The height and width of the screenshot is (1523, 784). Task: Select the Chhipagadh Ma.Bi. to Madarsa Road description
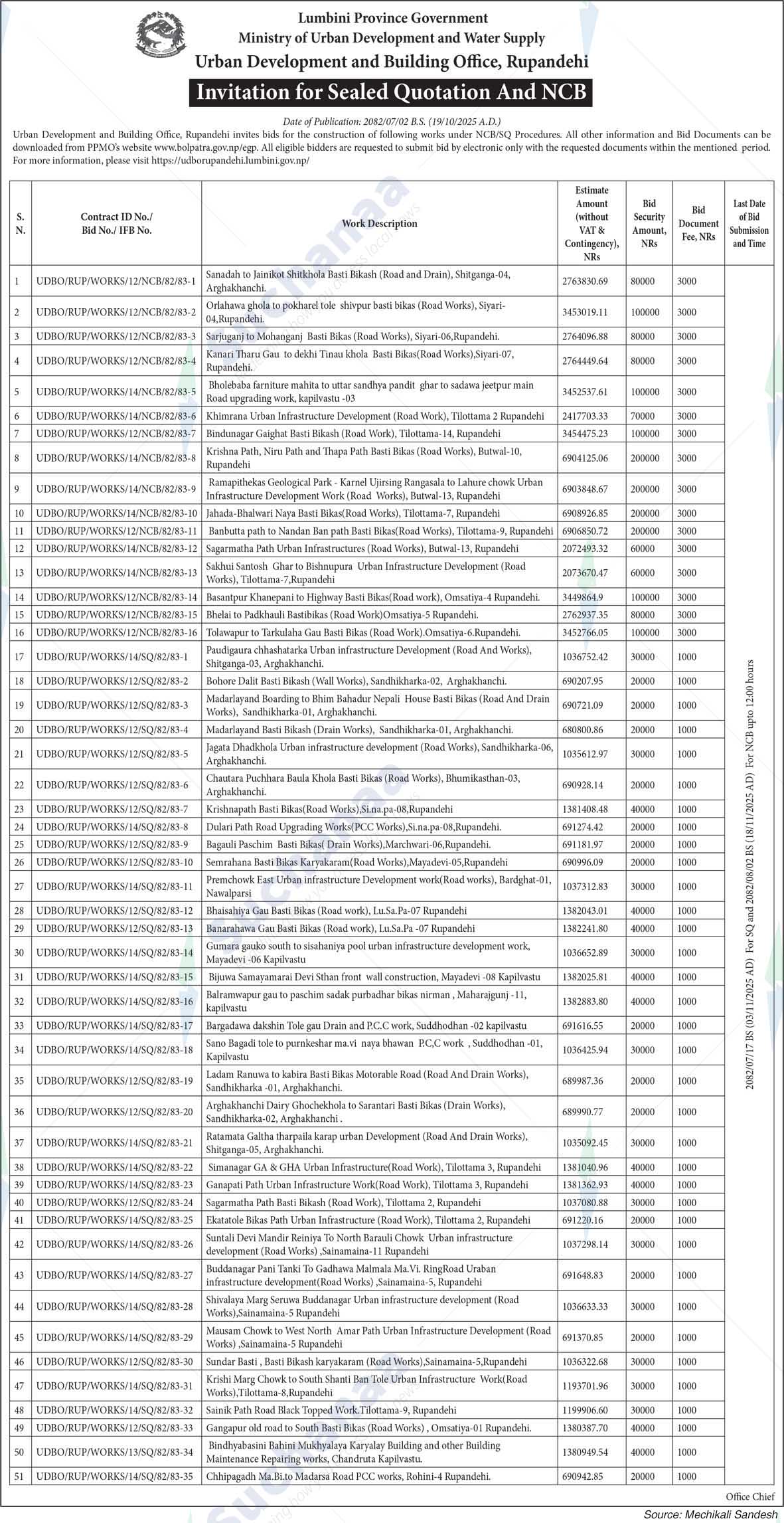point(348,1477)
